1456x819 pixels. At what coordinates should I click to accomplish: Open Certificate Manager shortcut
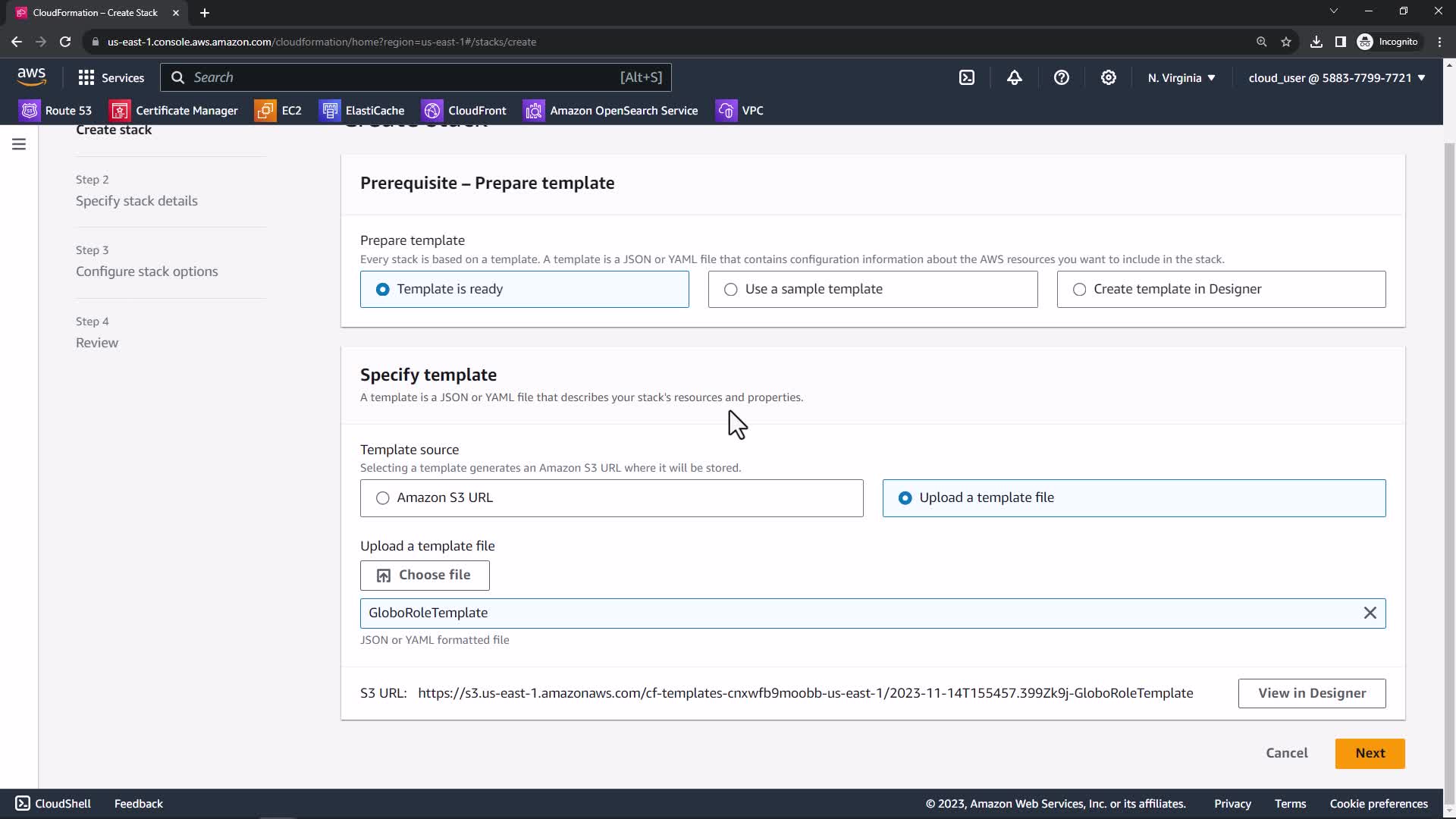[174, 111]
